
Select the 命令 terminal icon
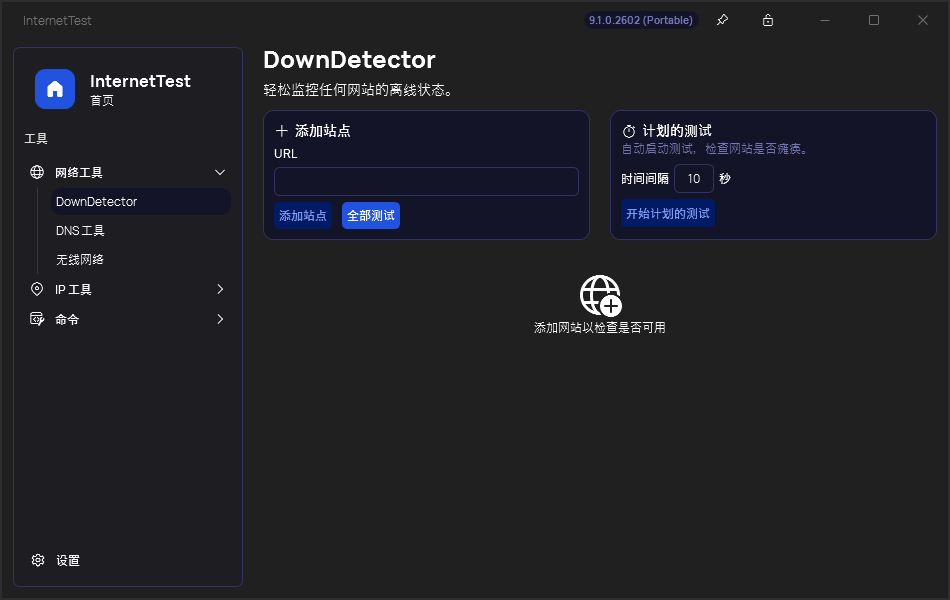36,319
